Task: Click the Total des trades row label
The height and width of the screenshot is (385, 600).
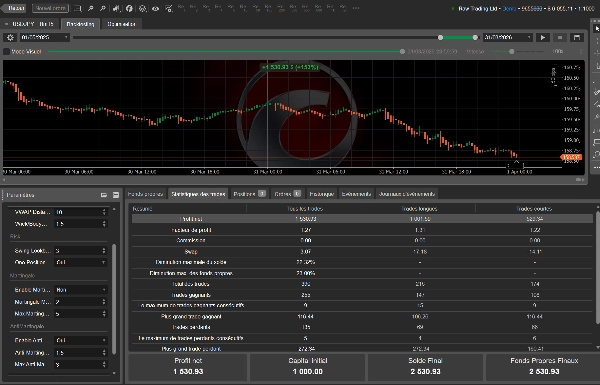Action: coord(191,284)
